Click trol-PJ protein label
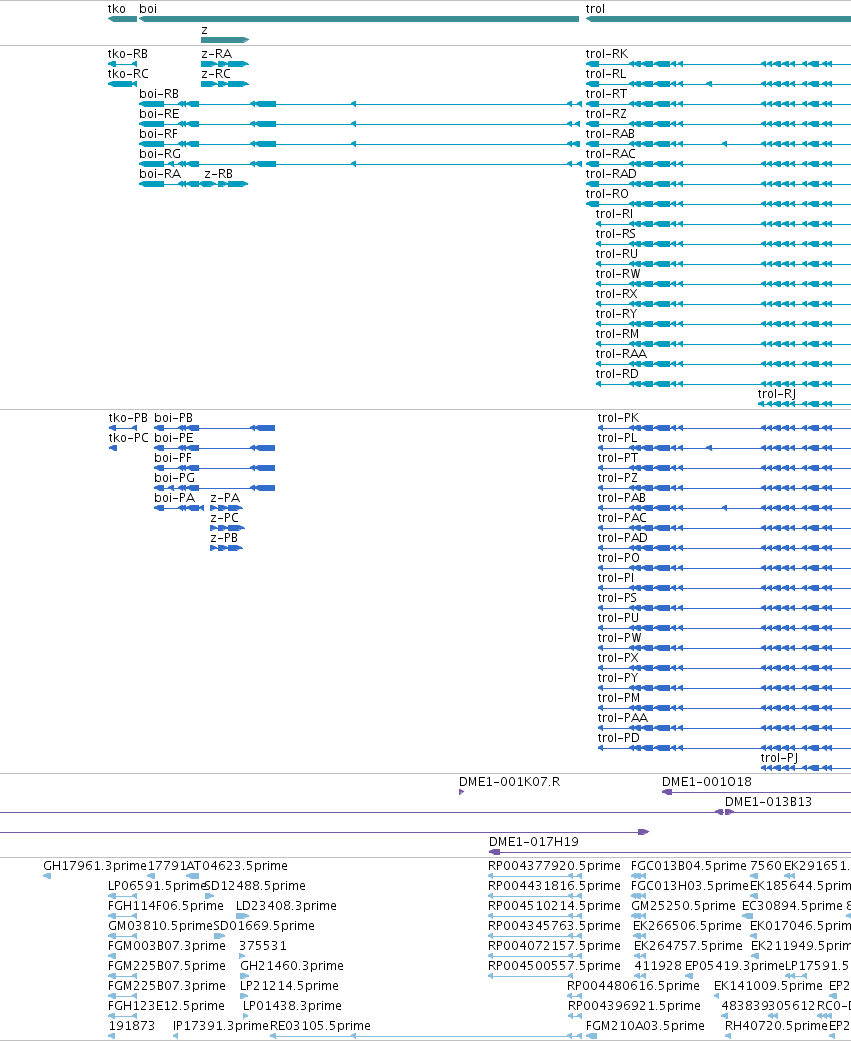Screen dimensions: 851x1041 point(779,758)
